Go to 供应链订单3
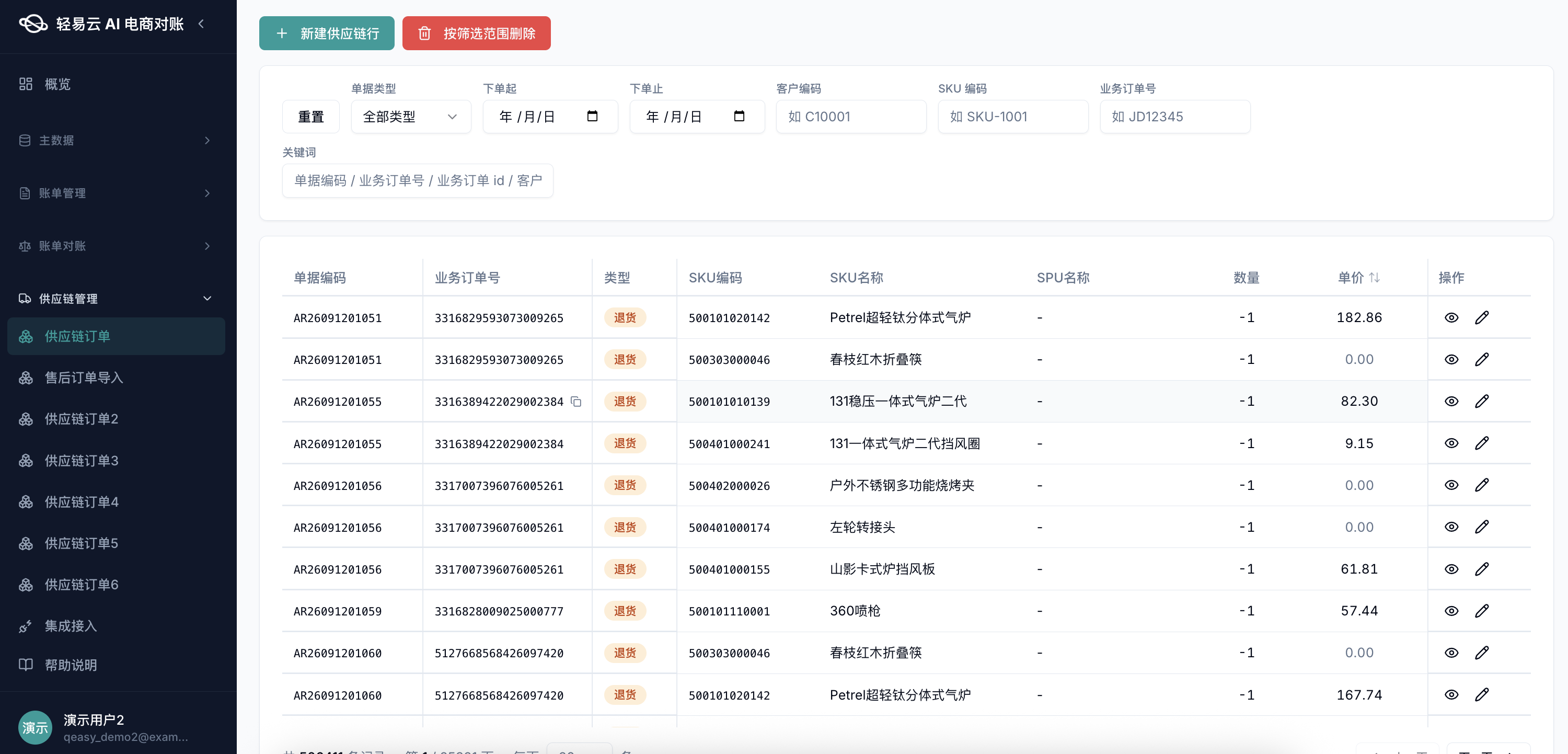 coord(116,461)
